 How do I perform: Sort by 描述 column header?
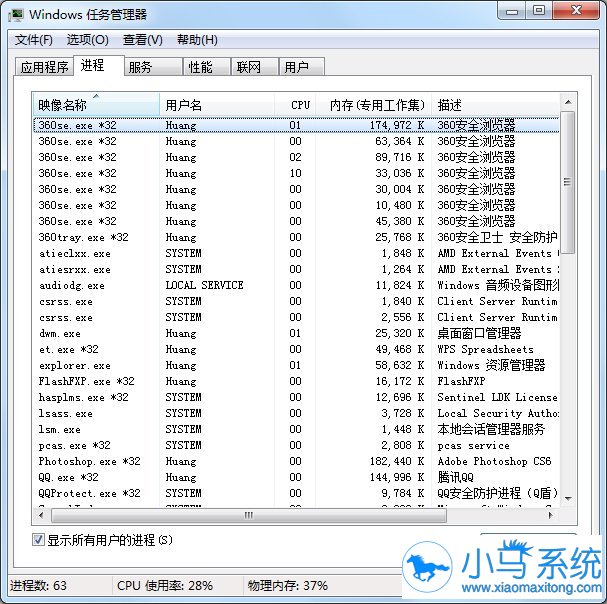(x=496, y=105)
